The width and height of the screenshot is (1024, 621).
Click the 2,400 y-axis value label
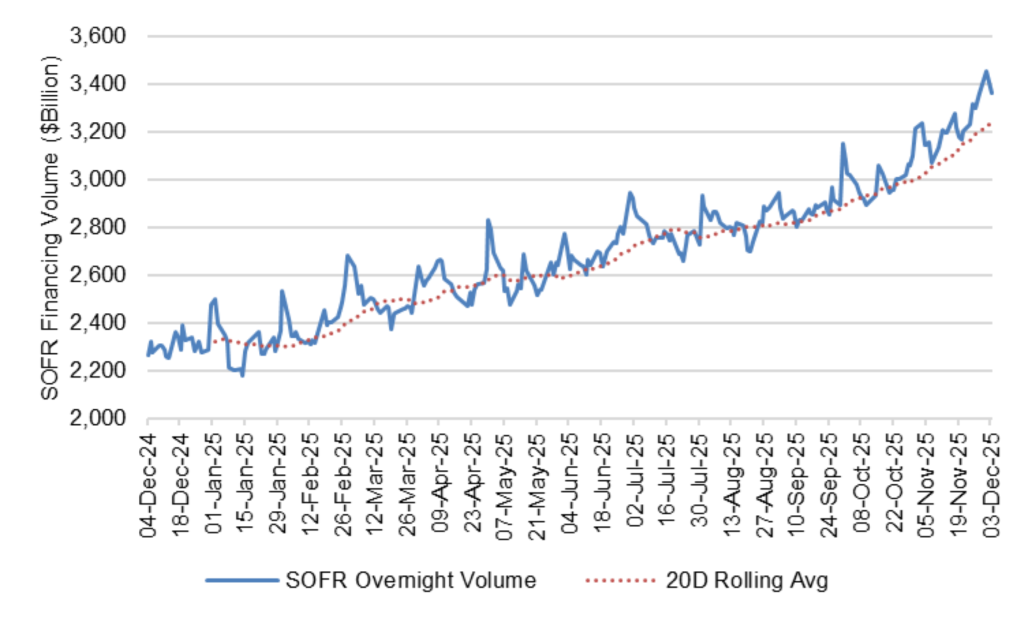pyautogui.click(x=97, y=323)
